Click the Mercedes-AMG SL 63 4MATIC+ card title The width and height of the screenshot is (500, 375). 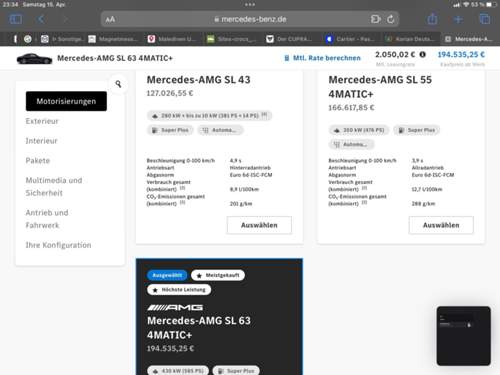[199, 328]
